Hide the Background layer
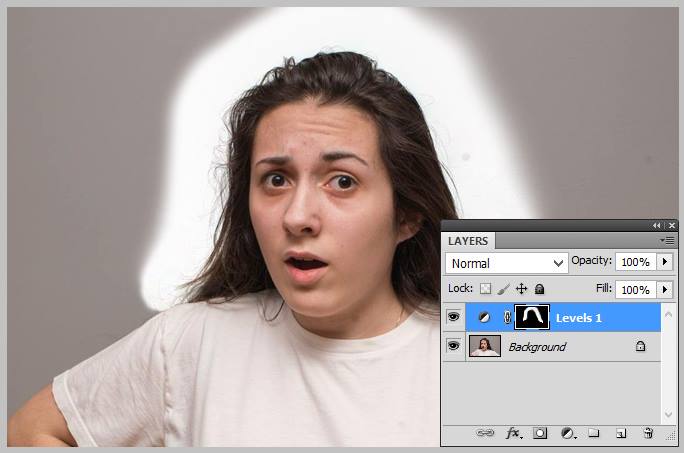Viewport: 684px width, 453px height. (453, 346)
